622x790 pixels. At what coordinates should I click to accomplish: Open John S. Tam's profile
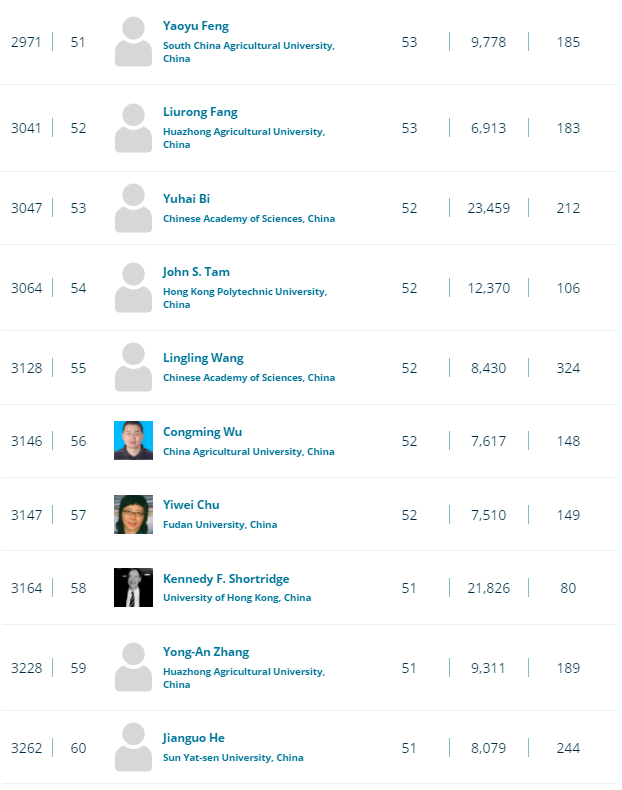pos(196,272)
